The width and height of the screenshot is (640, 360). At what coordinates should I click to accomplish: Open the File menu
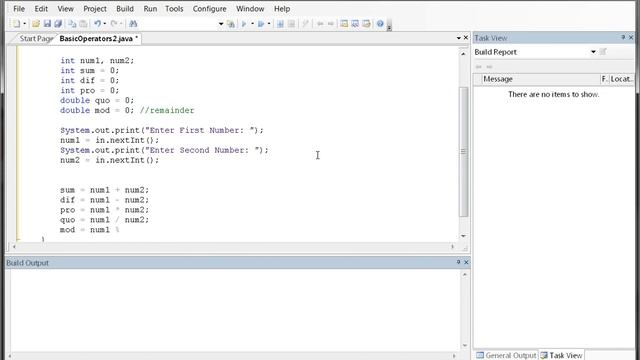tap(19, 9)
